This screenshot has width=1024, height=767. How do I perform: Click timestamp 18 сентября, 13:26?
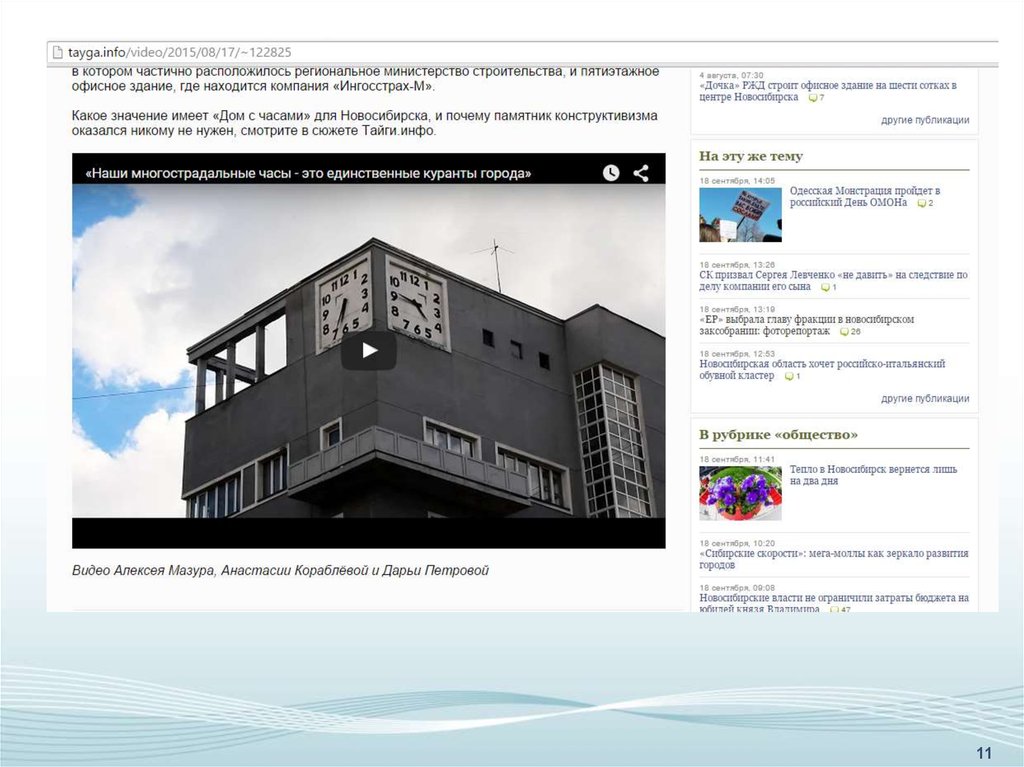[737, 265]
